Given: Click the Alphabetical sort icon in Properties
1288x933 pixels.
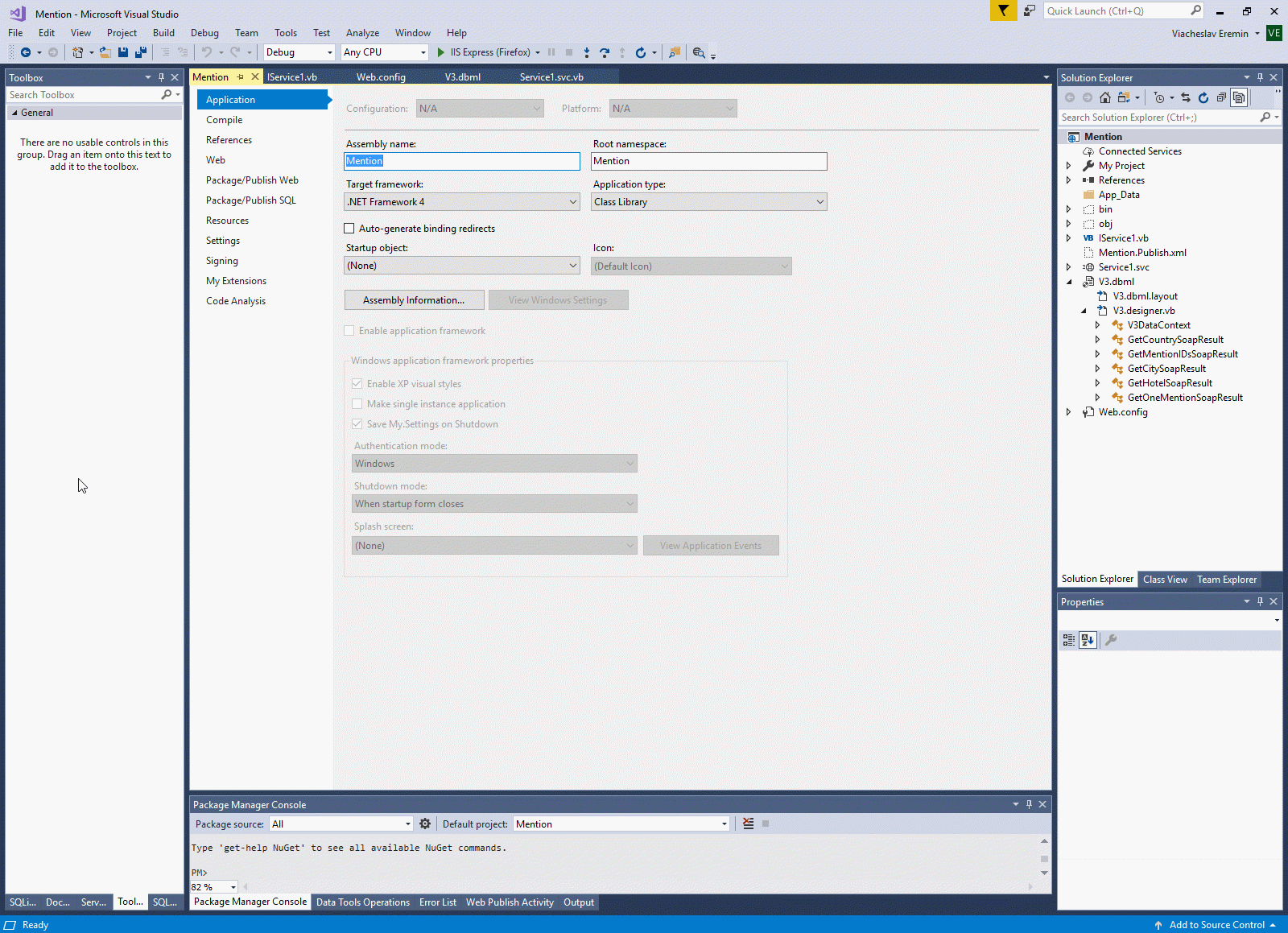Looking at the screenshot, I should pos(1088,640).
